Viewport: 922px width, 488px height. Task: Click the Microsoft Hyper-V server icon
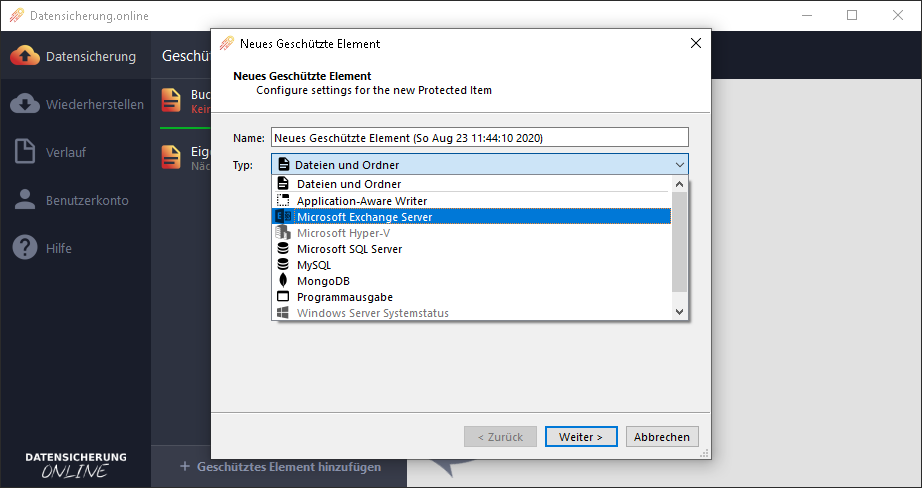click(283, 233)
